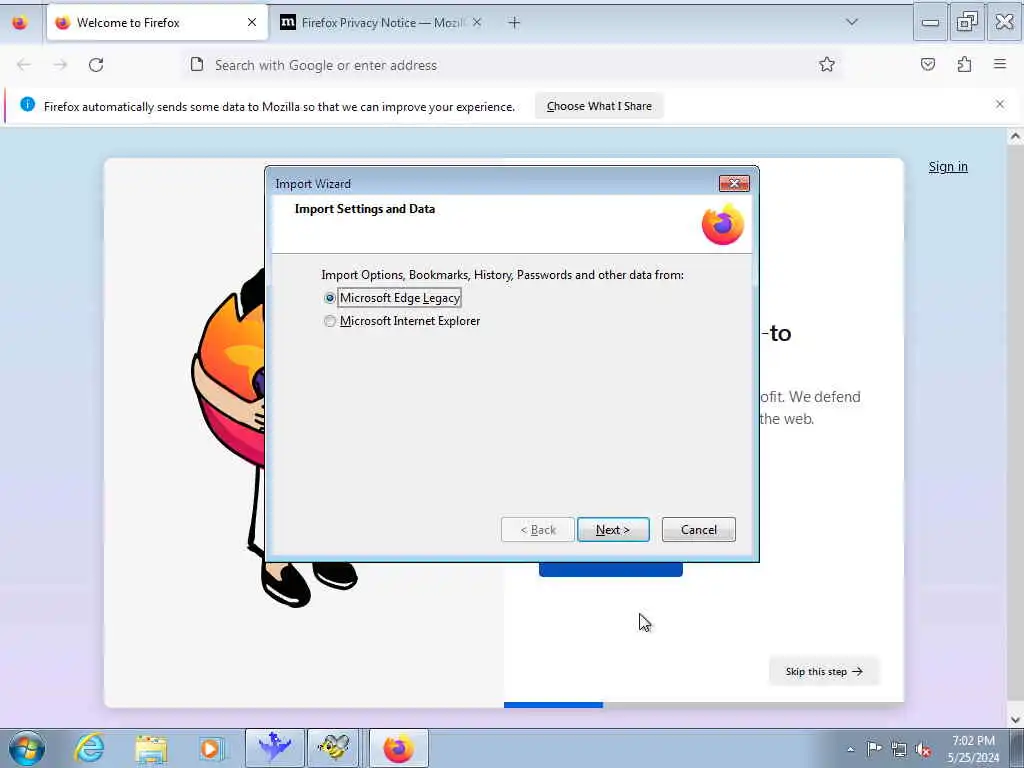Show hidden tray icons arrow
The height and width of the screenshot is (768, 1024).
850,749
